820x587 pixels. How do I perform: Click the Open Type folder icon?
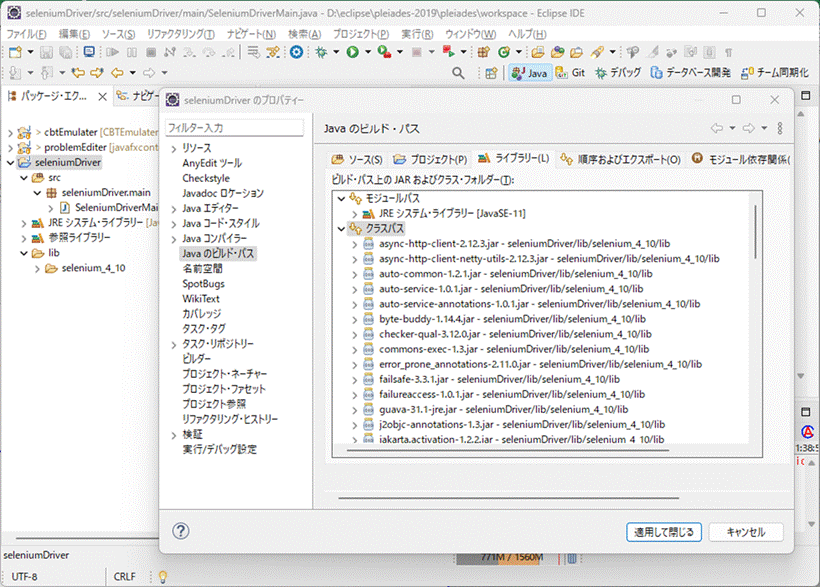point(538,52)
